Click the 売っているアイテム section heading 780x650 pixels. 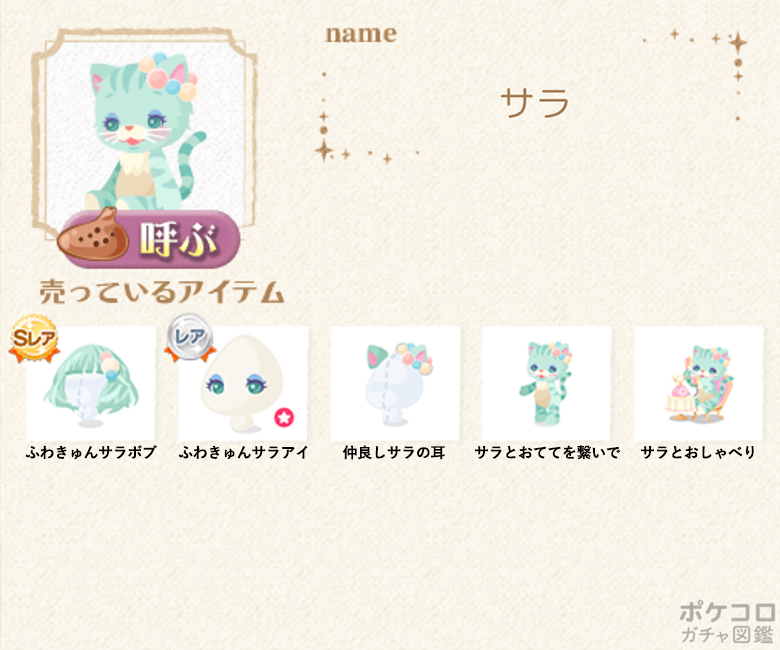point(162,291)
